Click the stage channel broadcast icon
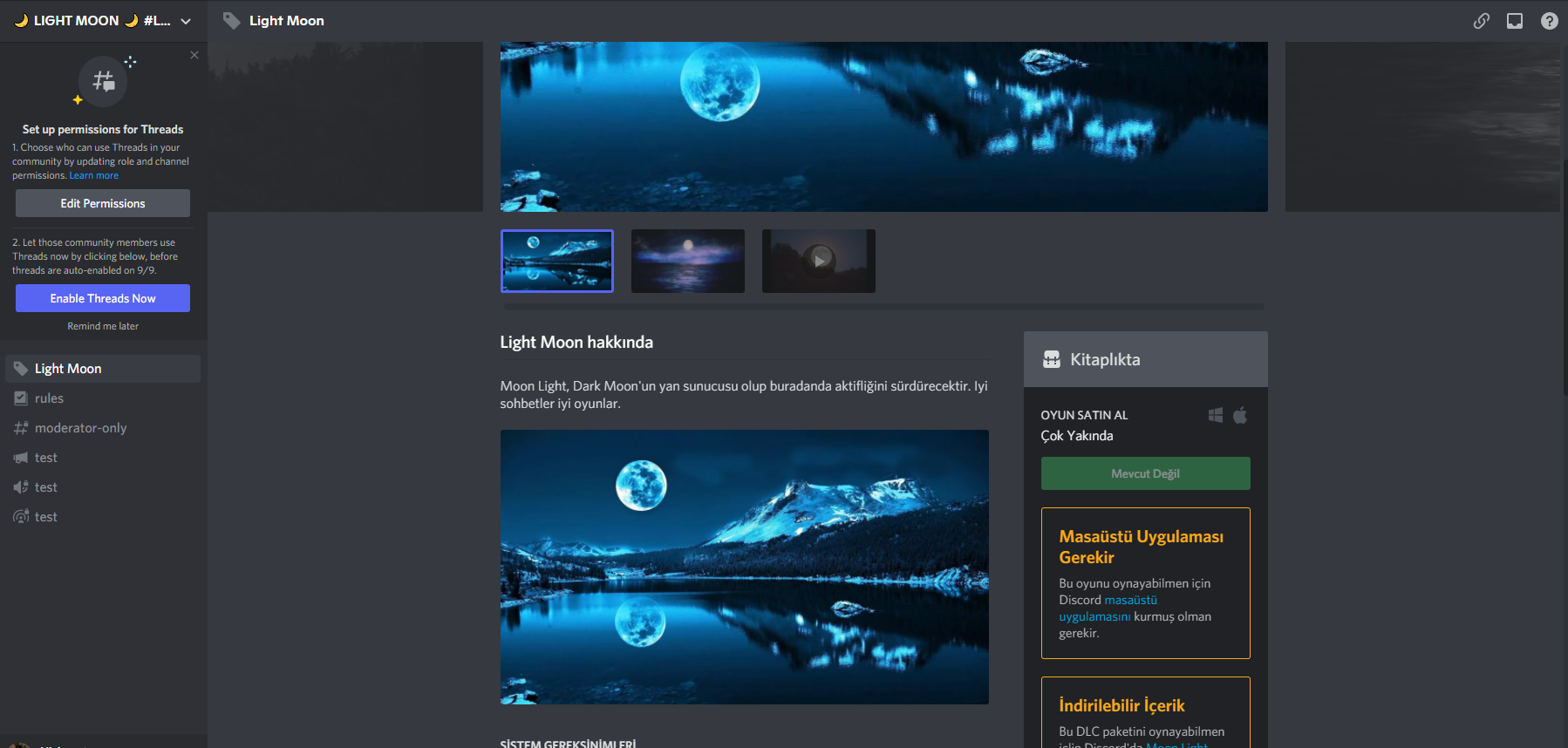This screenshot has width=1568, height=748. (x=21, y=517)
